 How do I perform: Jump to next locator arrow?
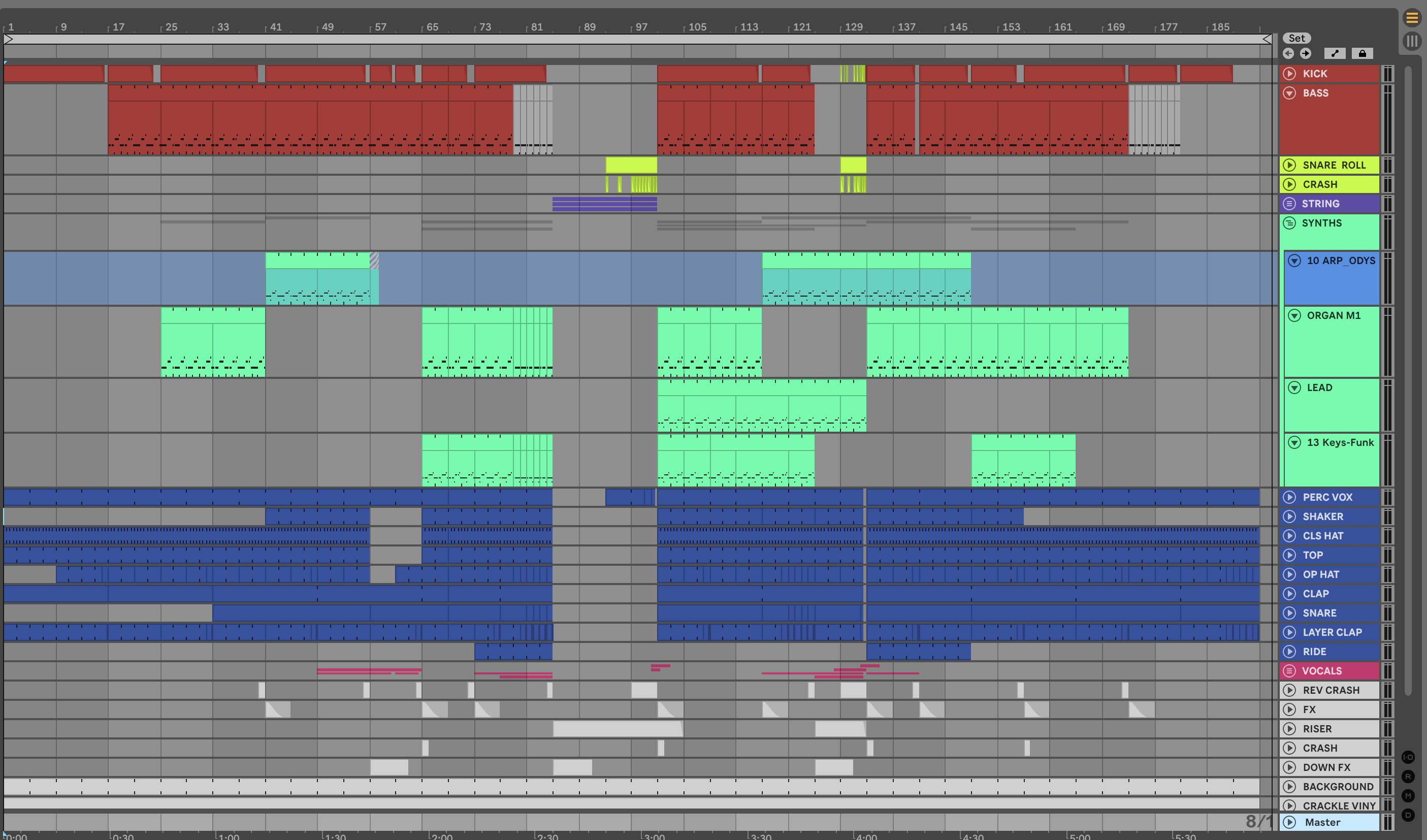pyautogui.click(x=1305, y=53)
